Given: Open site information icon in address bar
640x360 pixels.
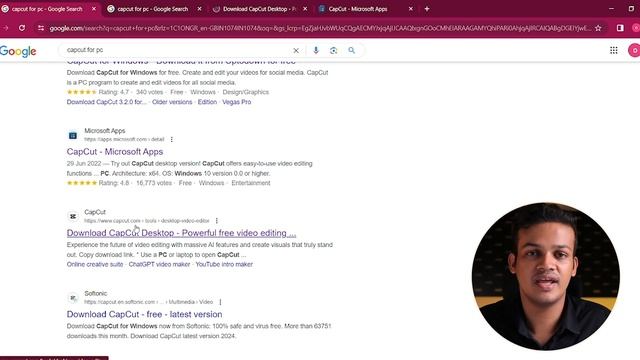Looking at the screenshot, I should click(x=41, y=28).
